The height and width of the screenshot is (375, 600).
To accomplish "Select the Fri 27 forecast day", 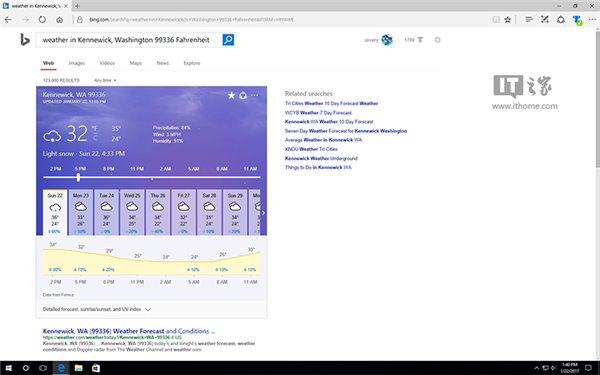I will click(x=183, y=212).
